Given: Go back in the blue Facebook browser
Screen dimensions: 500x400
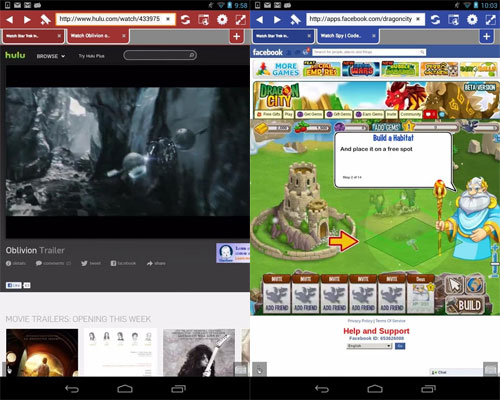Looking at the screenshot, I should tap(260, 20).
